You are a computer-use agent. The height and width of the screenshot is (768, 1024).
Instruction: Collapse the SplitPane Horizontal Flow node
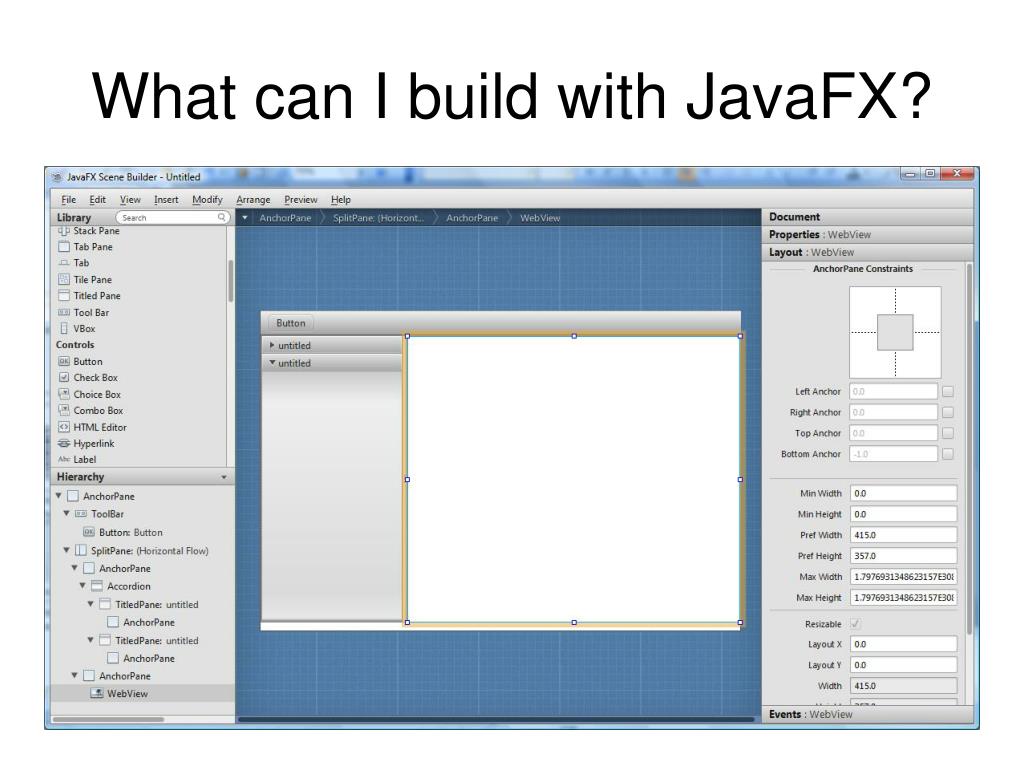coord(67,550)
